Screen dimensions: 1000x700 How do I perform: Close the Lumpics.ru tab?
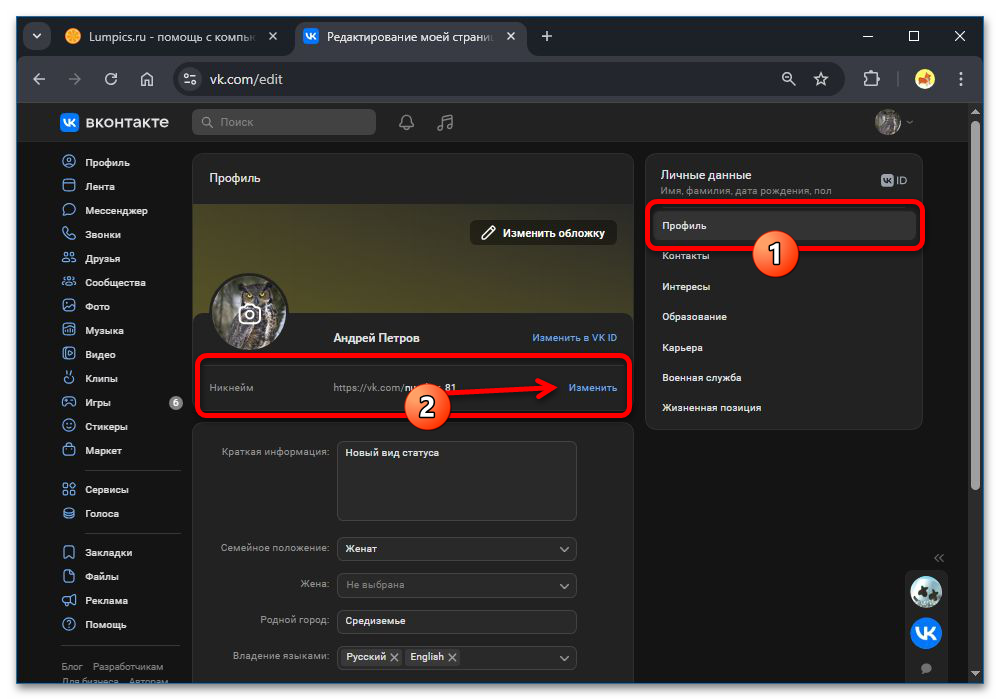pyautogui.click(x=273, y=36)
